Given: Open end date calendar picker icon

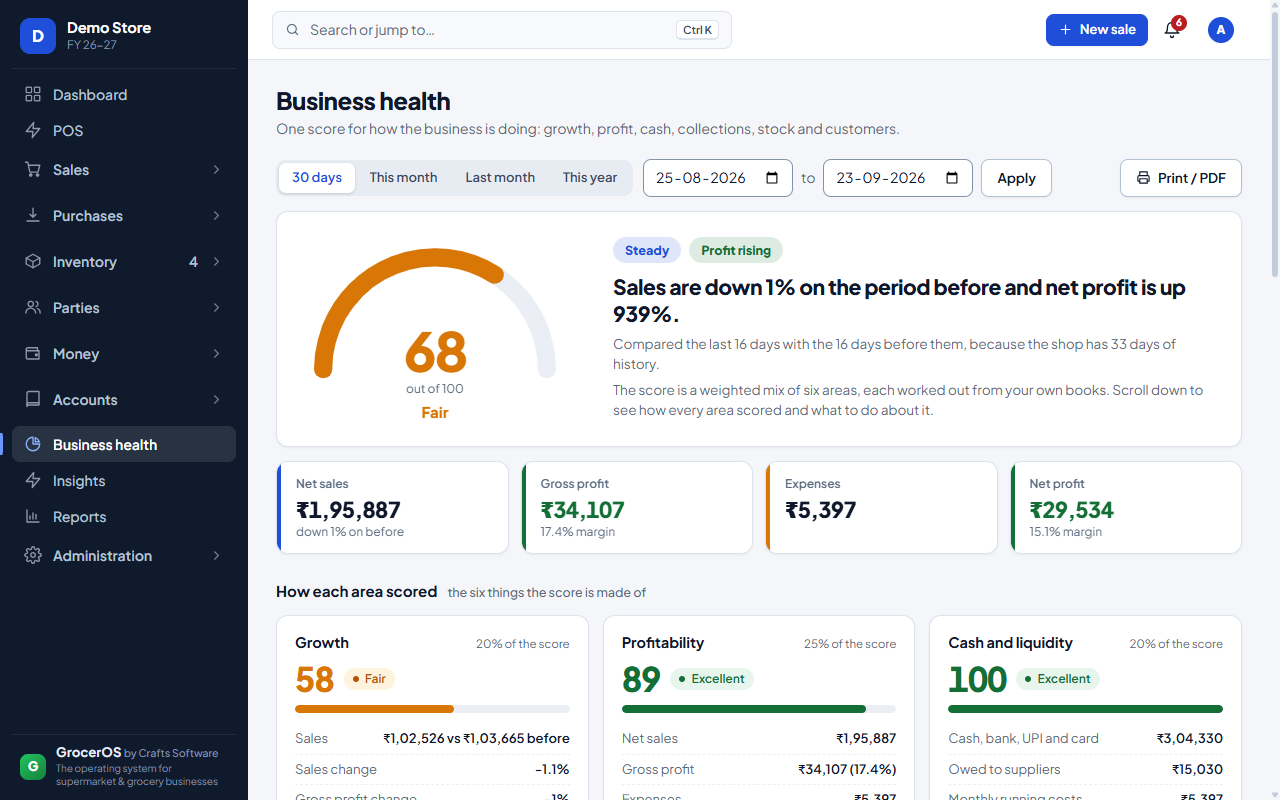Looking at the screenshot, I should pos(952,178).
